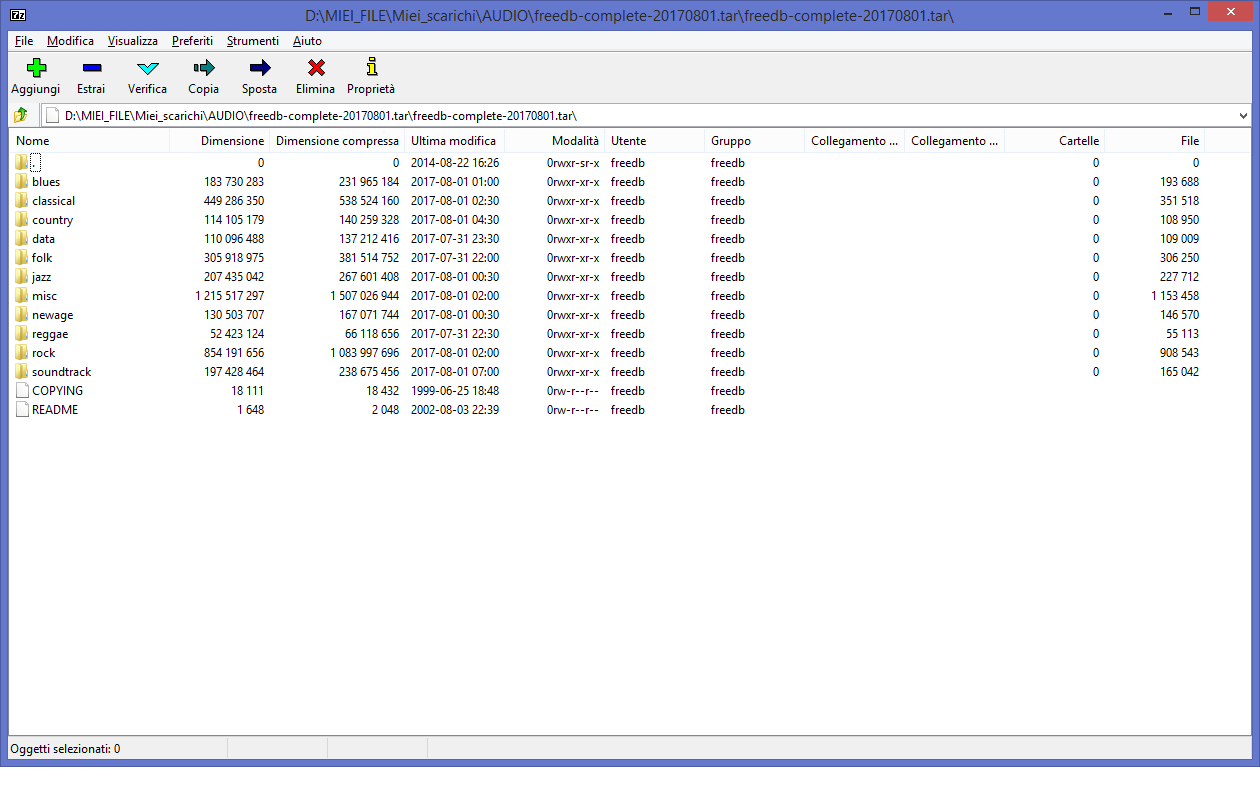Select the parent '..' folder icon
The height and width of the screenshot is (794, 1260).
pyautogui.click(x=22, y=163)
